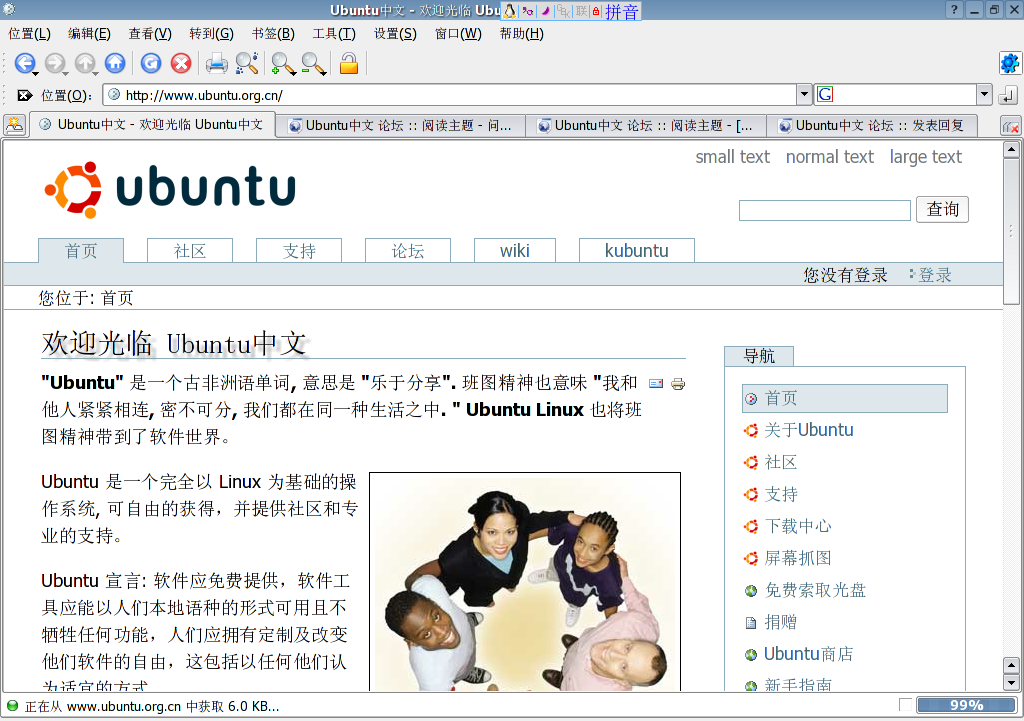Click the 99% page load progress bar

[967, 705]
